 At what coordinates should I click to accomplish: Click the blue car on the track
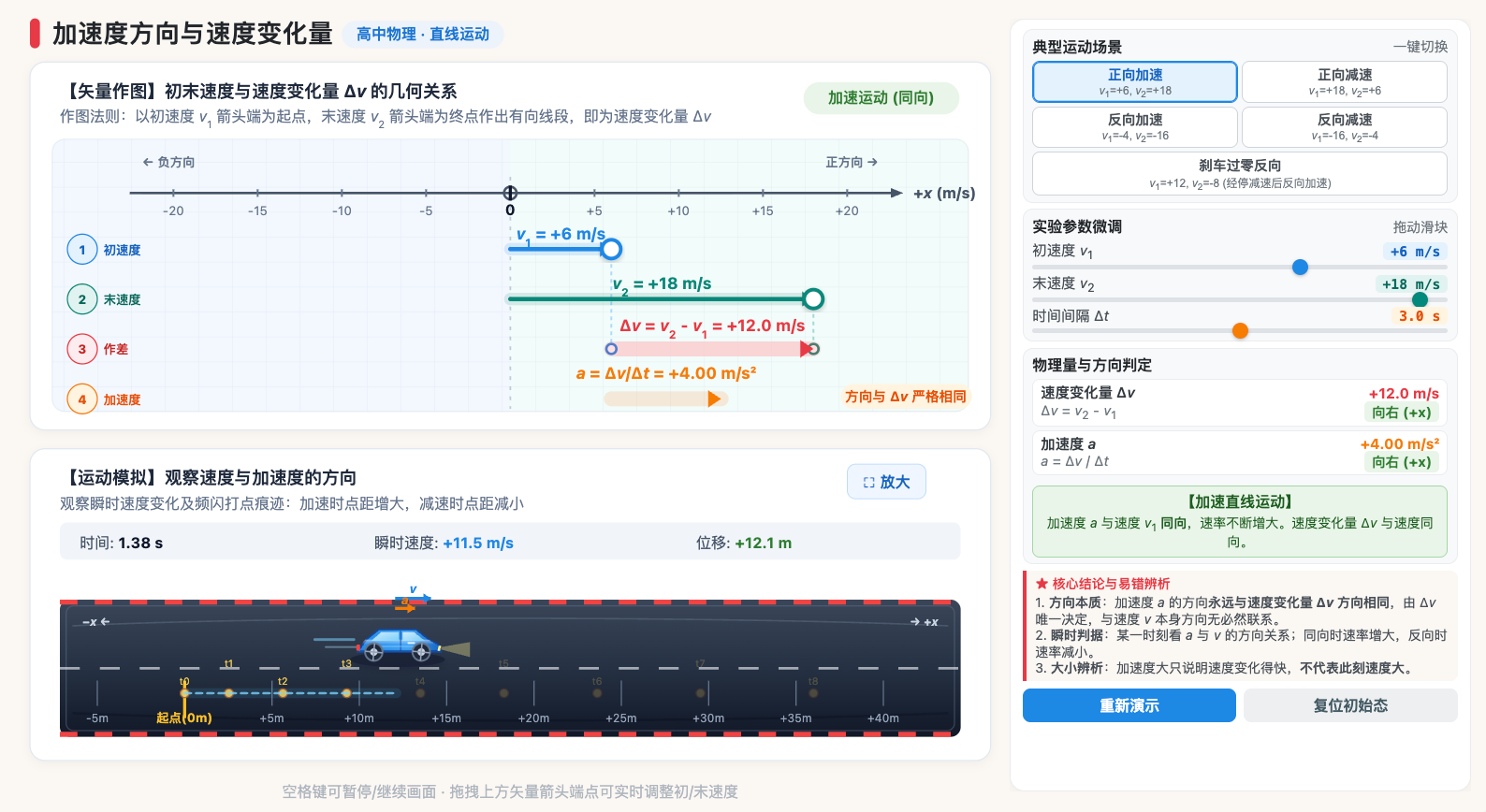click(x=399, y=645)
